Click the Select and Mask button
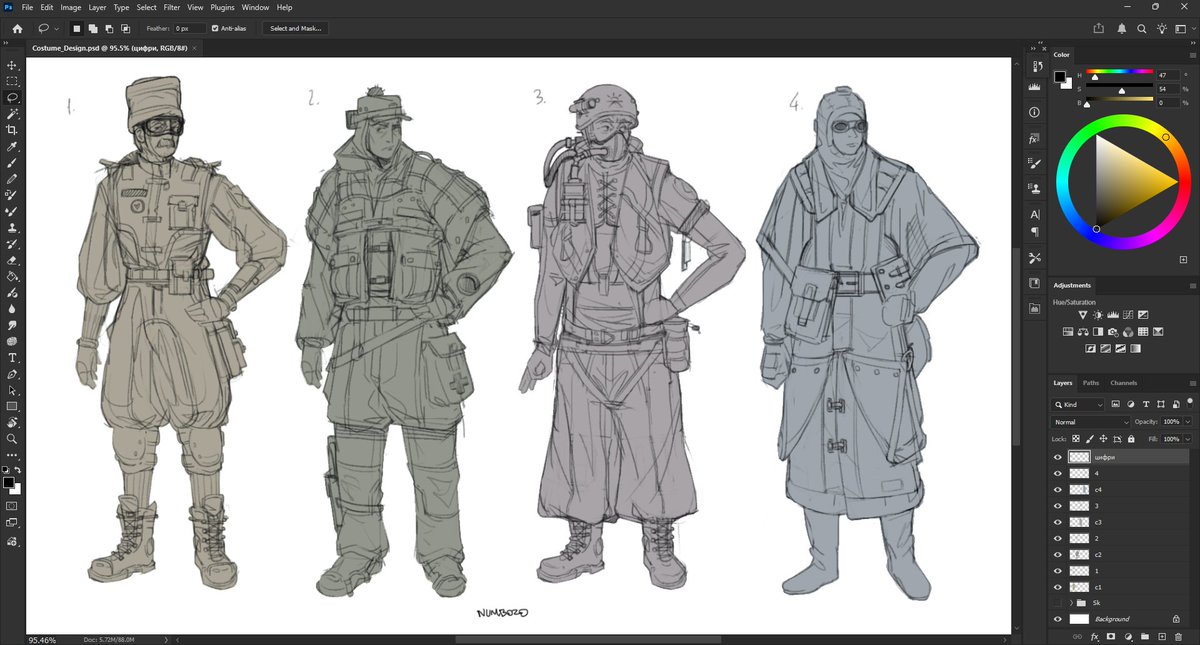The image size is (1200, 645). click(x=296, y=28)
